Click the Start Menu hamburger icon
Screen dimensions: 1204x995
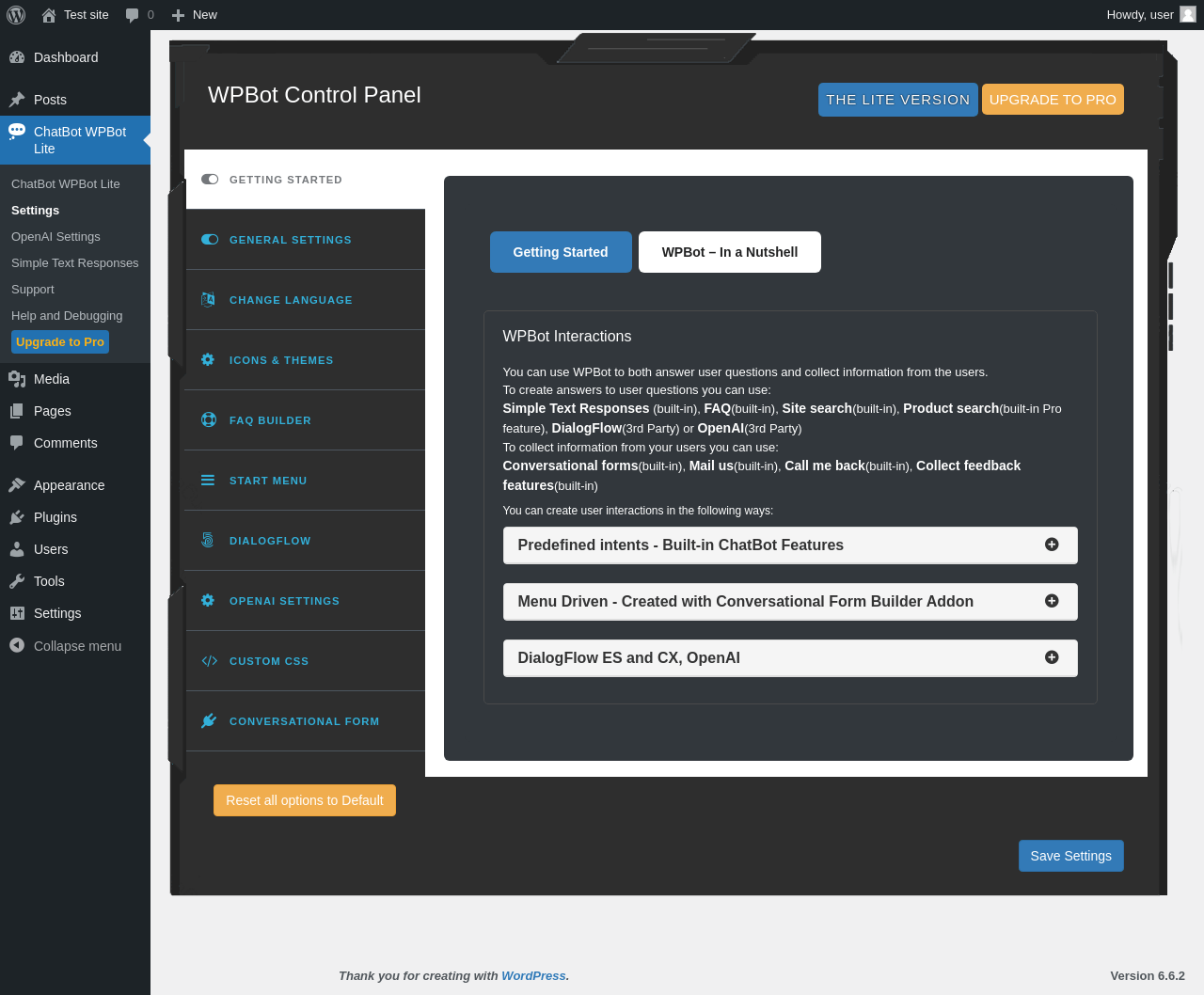(208, 481)
